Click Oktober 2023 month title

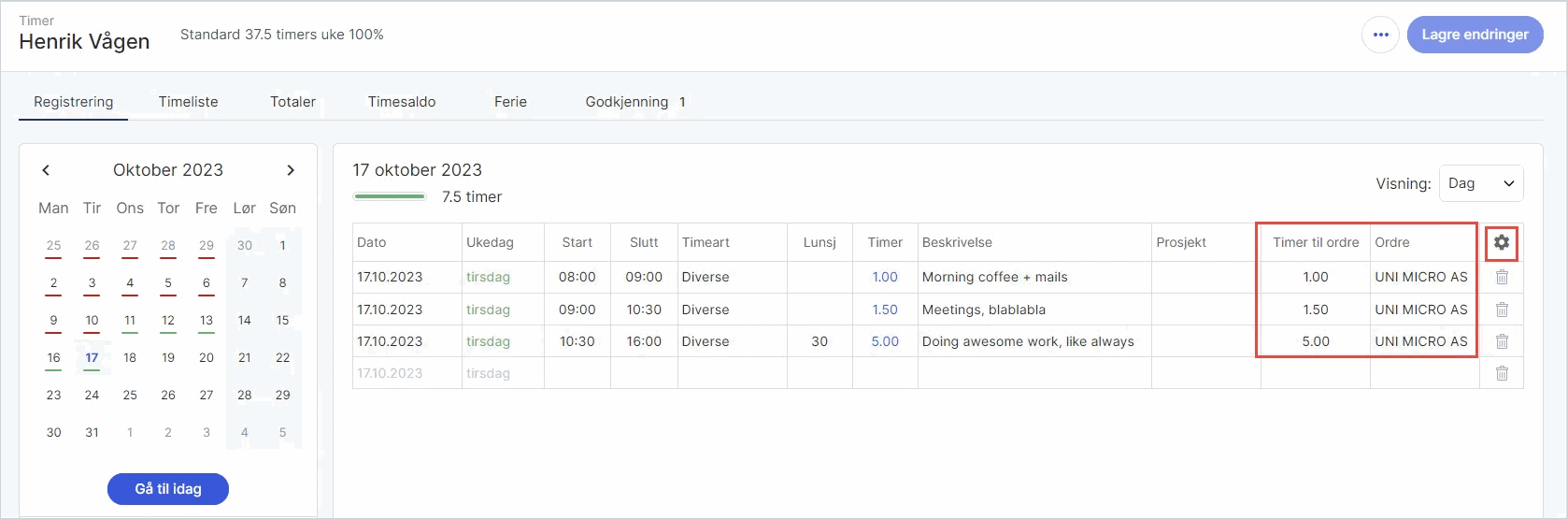point(168,170)
